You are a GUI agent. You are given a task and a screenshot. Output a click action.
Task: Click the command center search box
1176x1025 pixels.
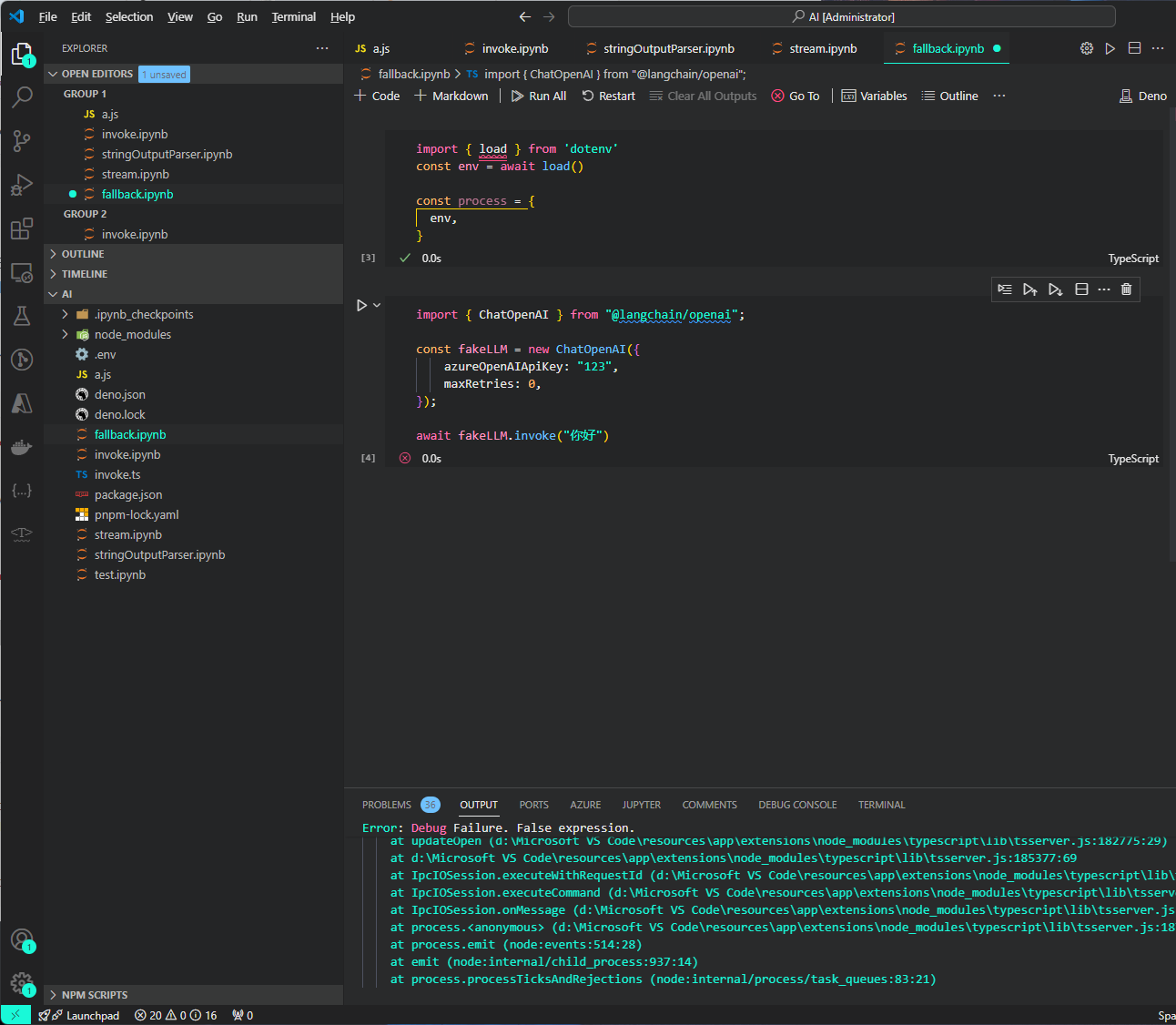pos(842,16)
